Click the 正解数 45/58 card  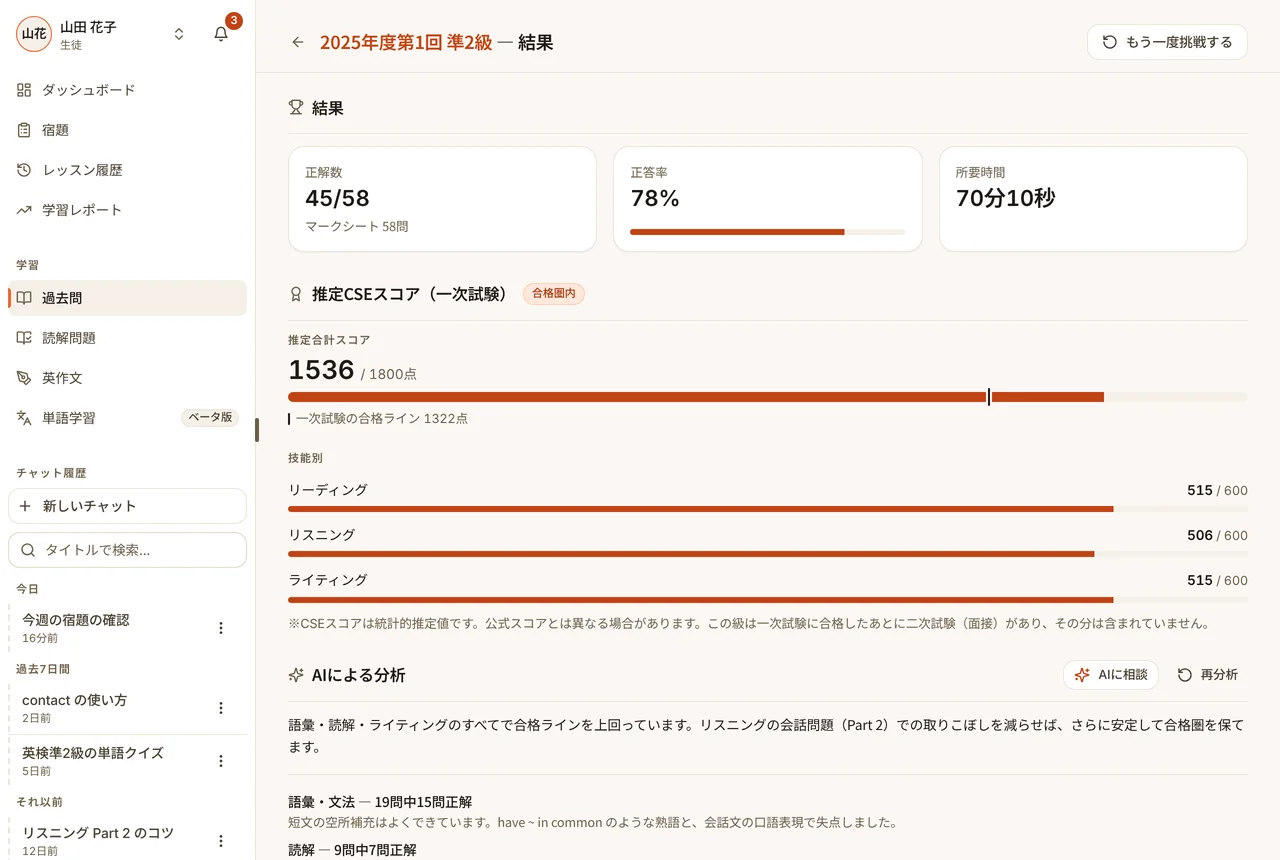pyautogui.click(x=442, y=199)
